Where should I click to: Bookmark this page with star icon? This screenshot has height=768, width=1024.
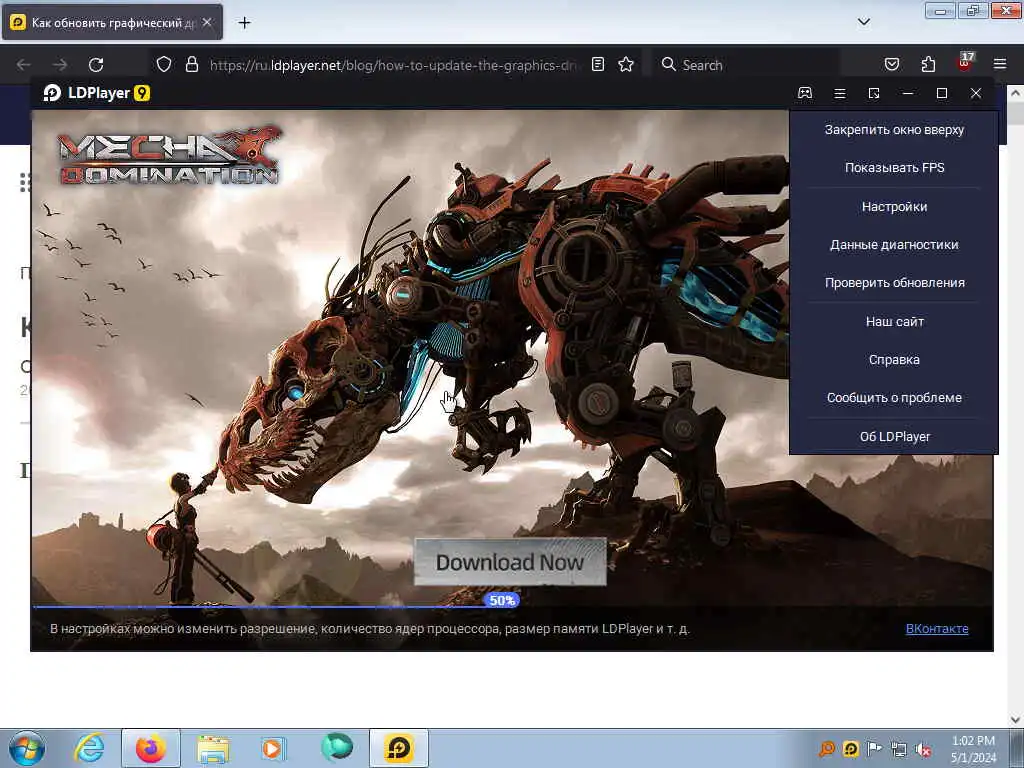[x=626, y=64]
